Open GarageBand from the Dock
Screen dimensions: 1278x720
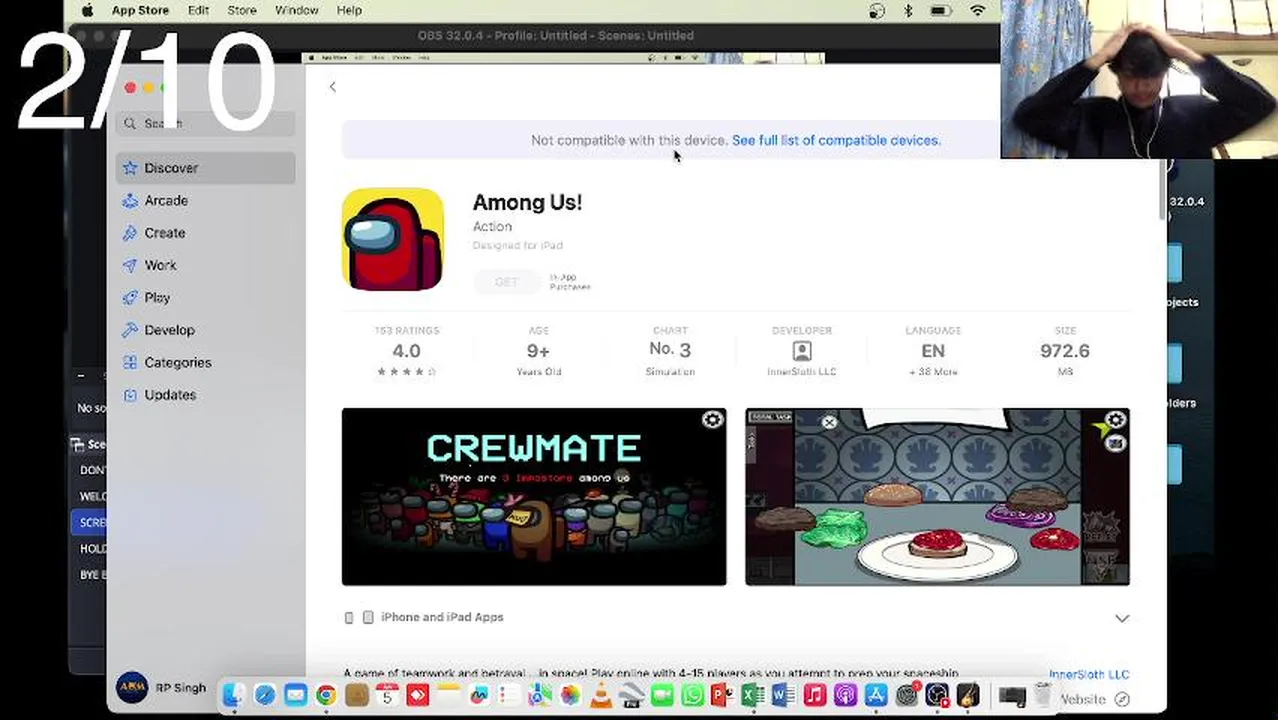tap(967, 695)
